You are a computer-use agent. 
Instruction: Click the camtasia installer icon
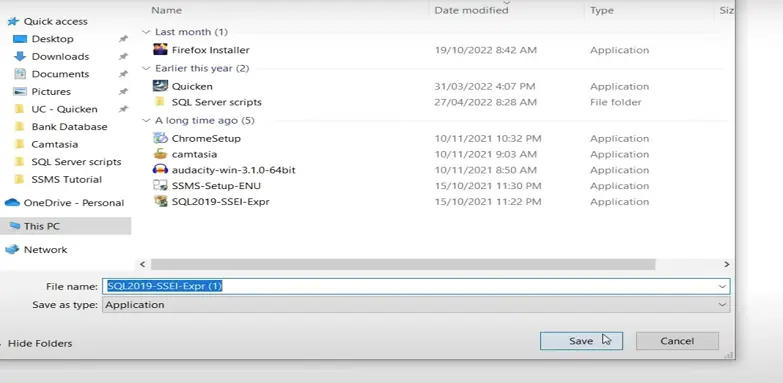160,154
